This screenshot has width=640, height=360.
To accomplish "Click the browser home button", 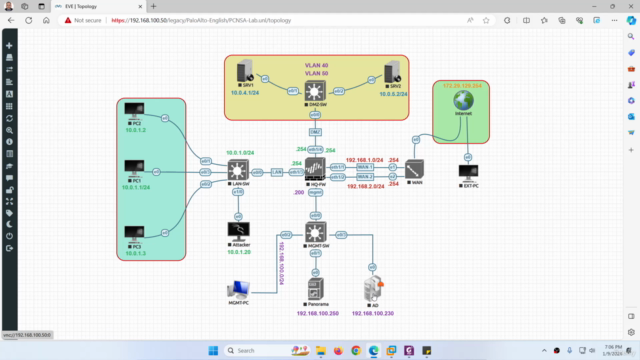I will pyautogui.click(x=46, y=20).
